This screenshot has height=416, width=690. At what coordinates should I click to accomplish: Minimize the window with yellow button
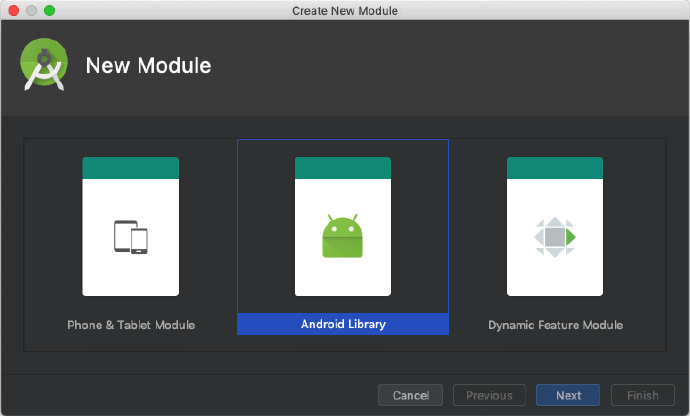(x=31, y=11)
